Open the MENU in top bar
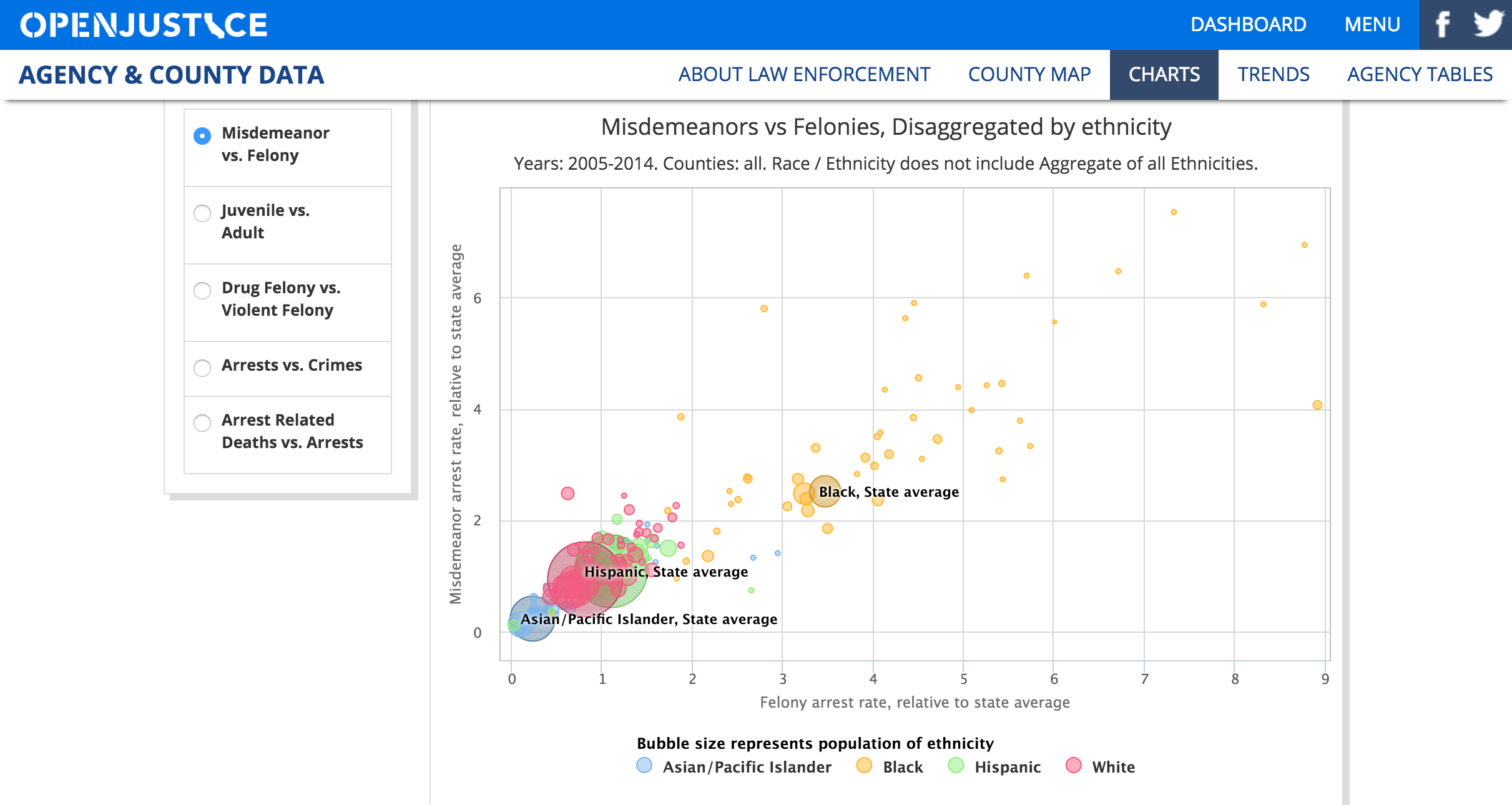The height and width of the screenshot is (805, 1512). 1372,25
